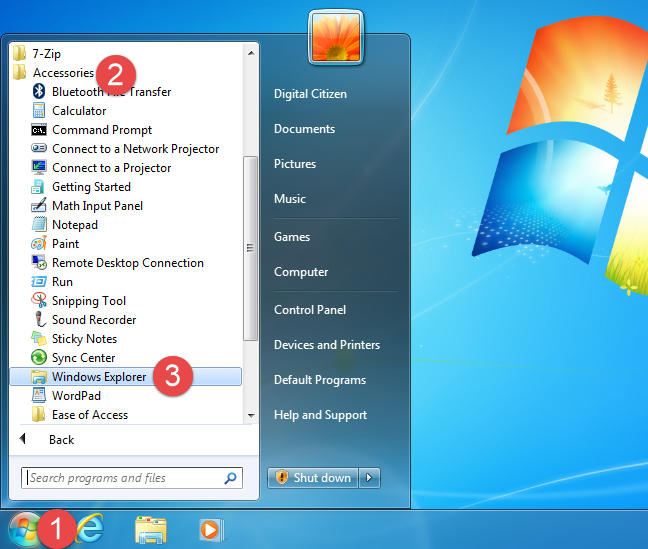Click the scrollbar up arrow
The image size is (648, 549).
(x=251, y=53)
